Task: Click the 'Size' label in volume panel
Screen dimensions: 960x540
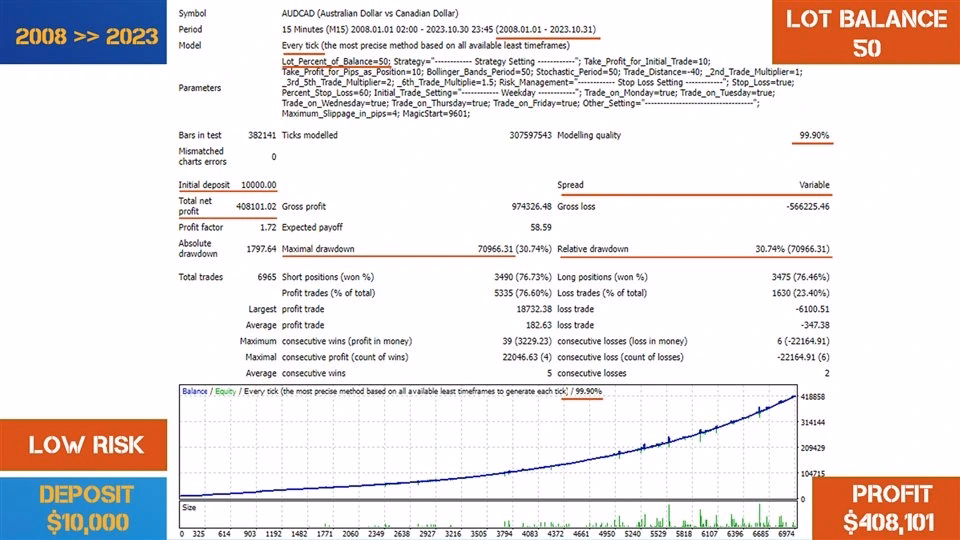Action: [188, 506]
